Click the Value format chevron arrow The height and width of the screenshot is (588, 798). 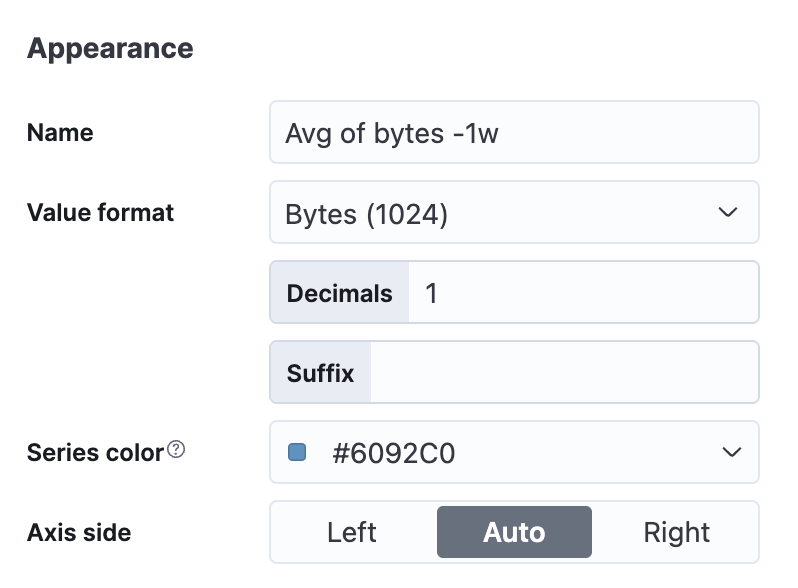point(728,212)
